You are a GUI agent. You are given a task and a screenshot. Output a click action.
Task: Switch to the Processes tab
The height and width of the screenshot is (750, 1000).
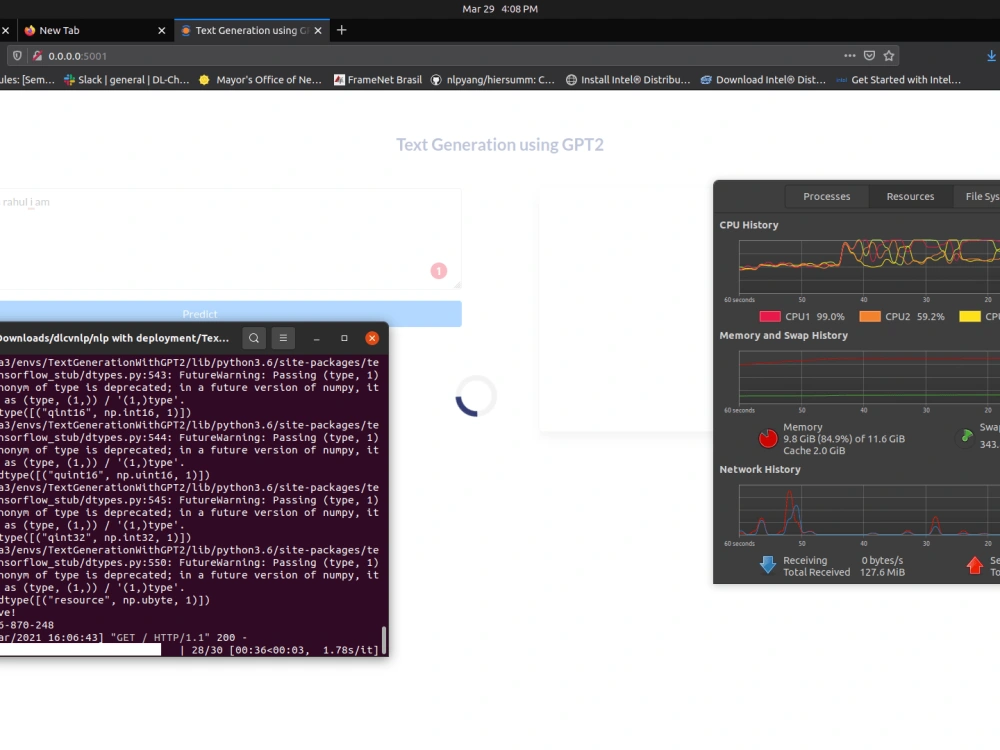[x=826, y=196]
